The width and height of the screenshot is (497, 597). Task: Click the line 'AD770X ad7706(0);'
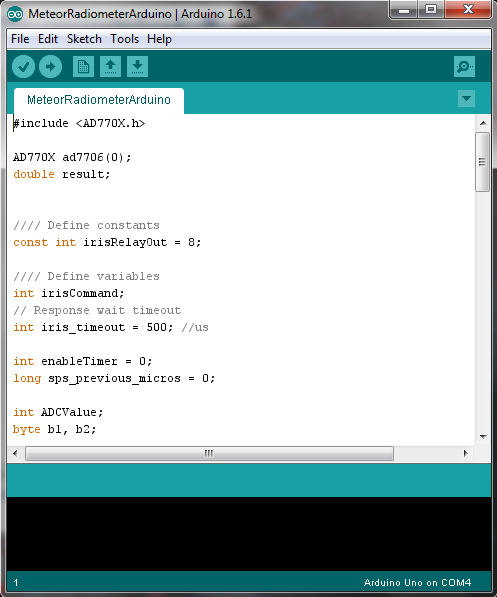pos(72,157)
